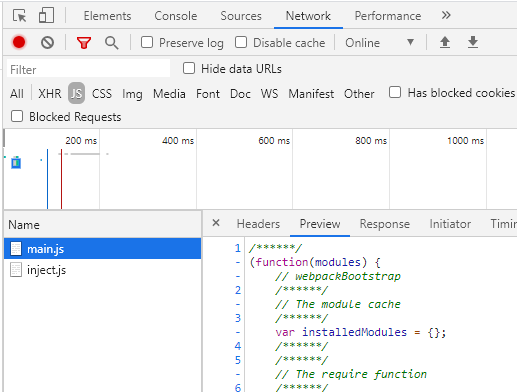Open the Headers tab of request
Screen dimensions: 517x392
[x=258, y=224]
